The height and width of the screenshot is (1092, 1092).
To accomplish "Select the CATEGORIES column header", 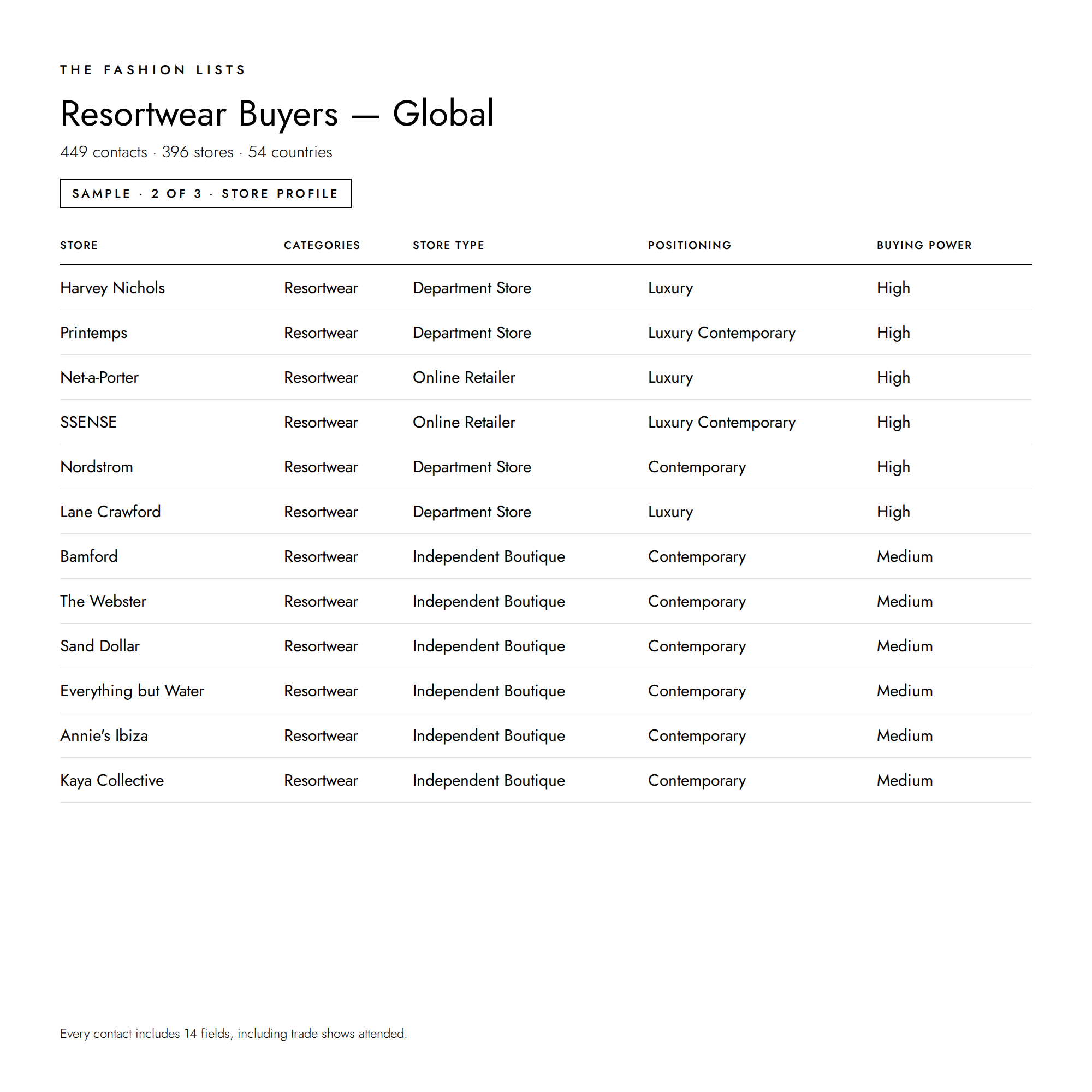I will point(322,245).
